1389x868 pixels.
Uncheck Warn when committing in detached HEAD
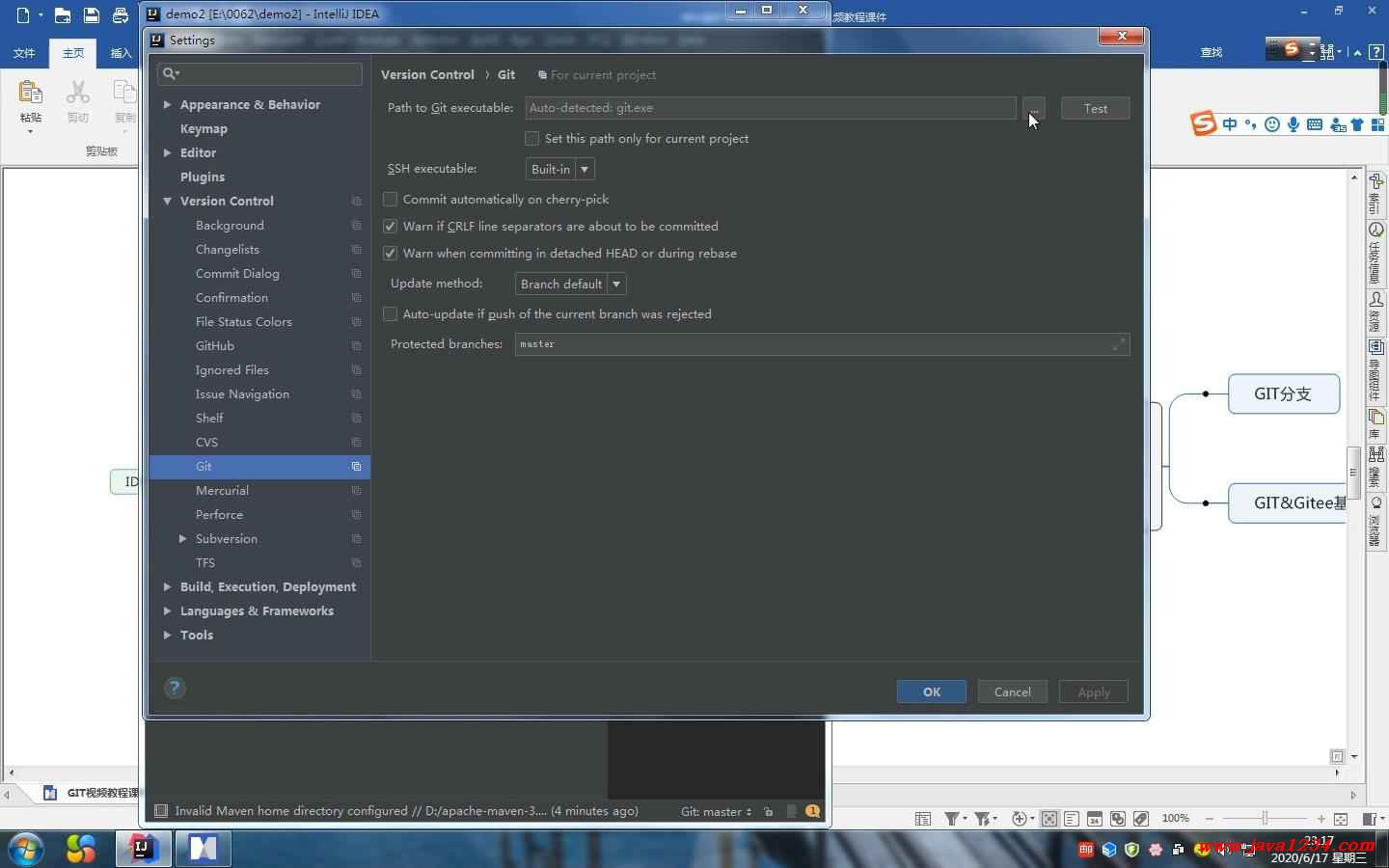click(390, 254)
